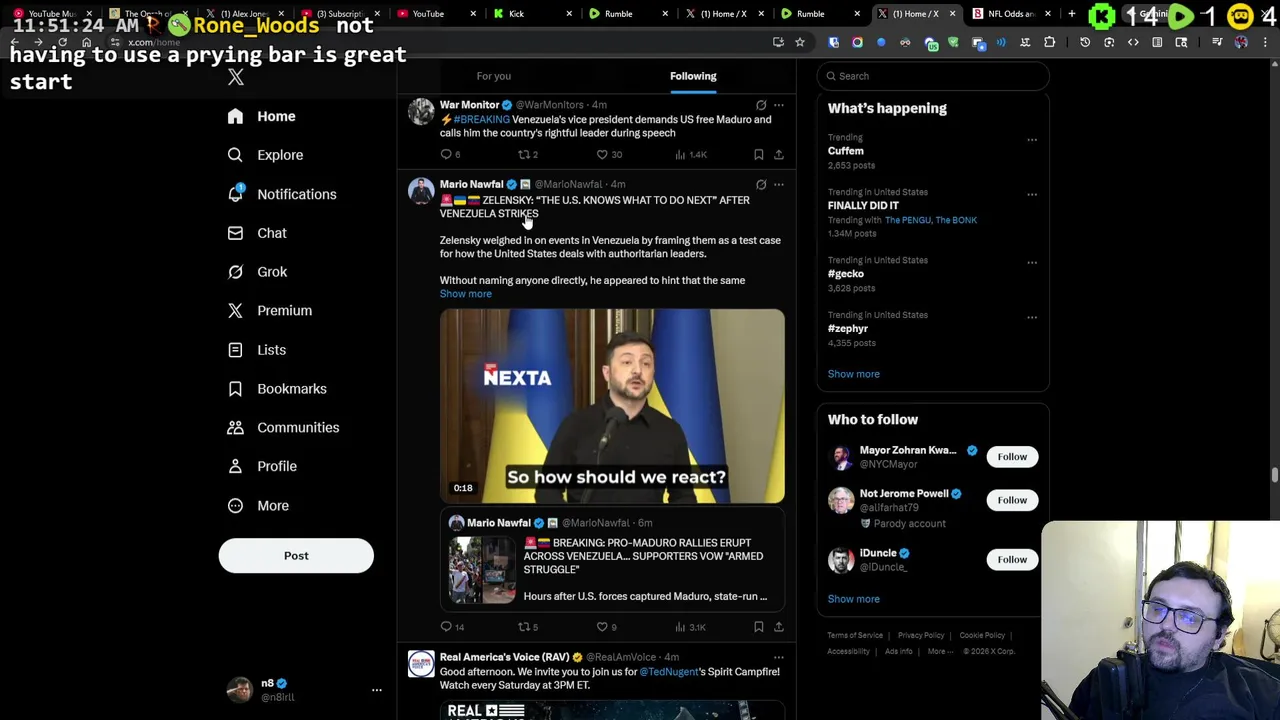Open options for #zephyr trend
1280x720 pixels.
coord(1032,317)
